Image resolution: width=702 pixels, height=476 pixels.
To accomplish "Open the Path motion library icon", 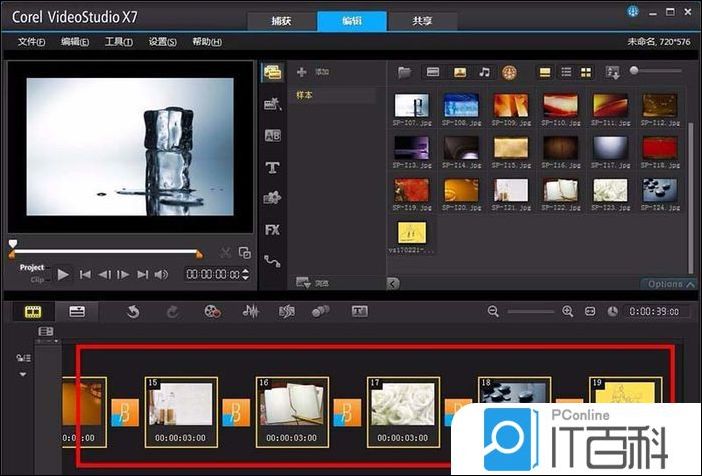I will (x=271, y=261).
